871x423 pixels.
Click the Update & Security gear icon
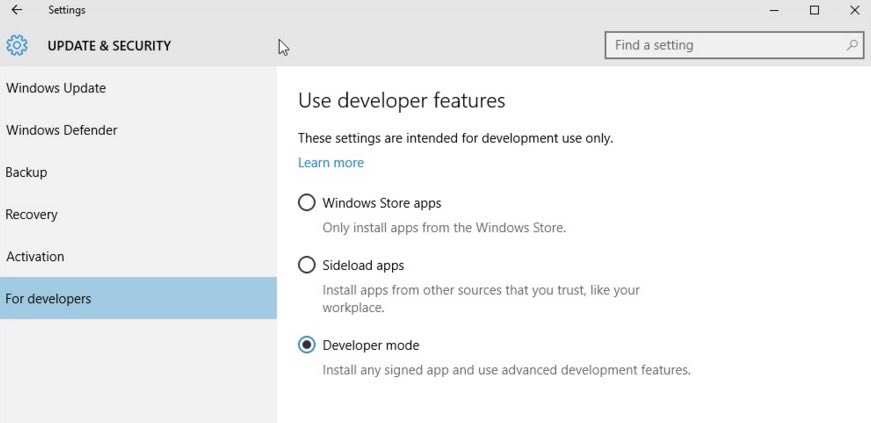(17, 45)
